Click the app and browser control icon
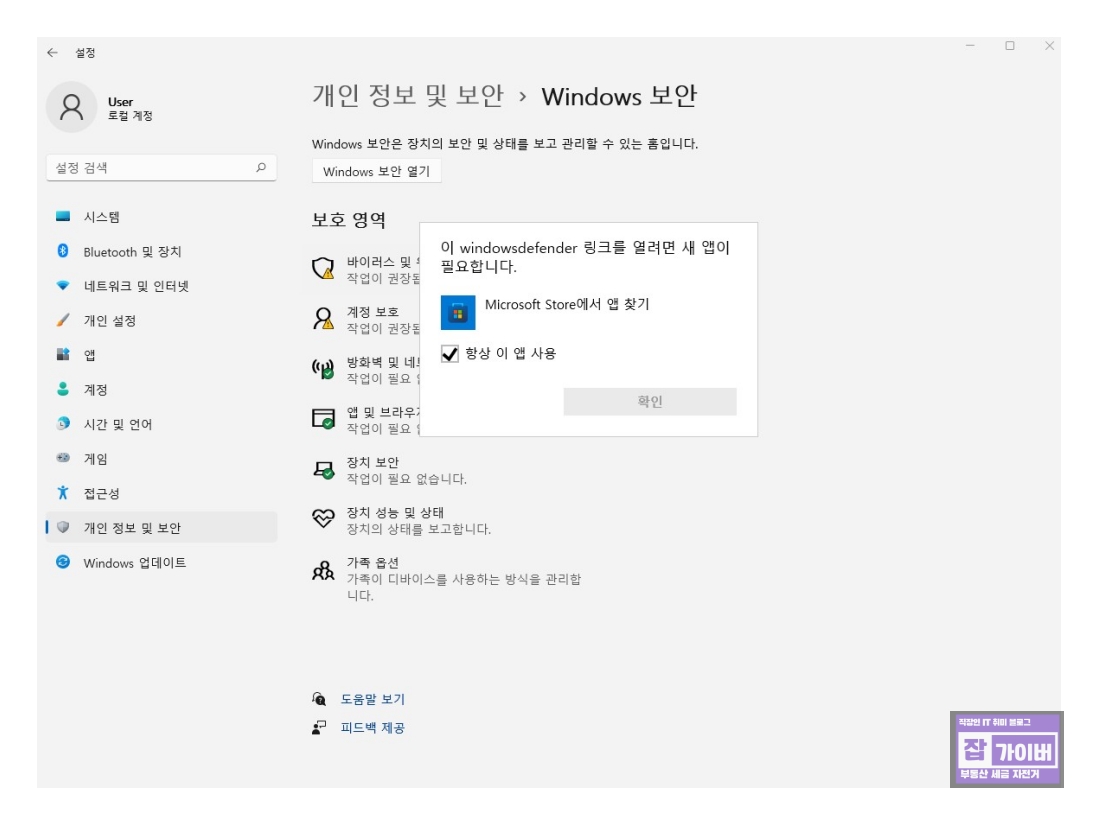 click(323, 419)
